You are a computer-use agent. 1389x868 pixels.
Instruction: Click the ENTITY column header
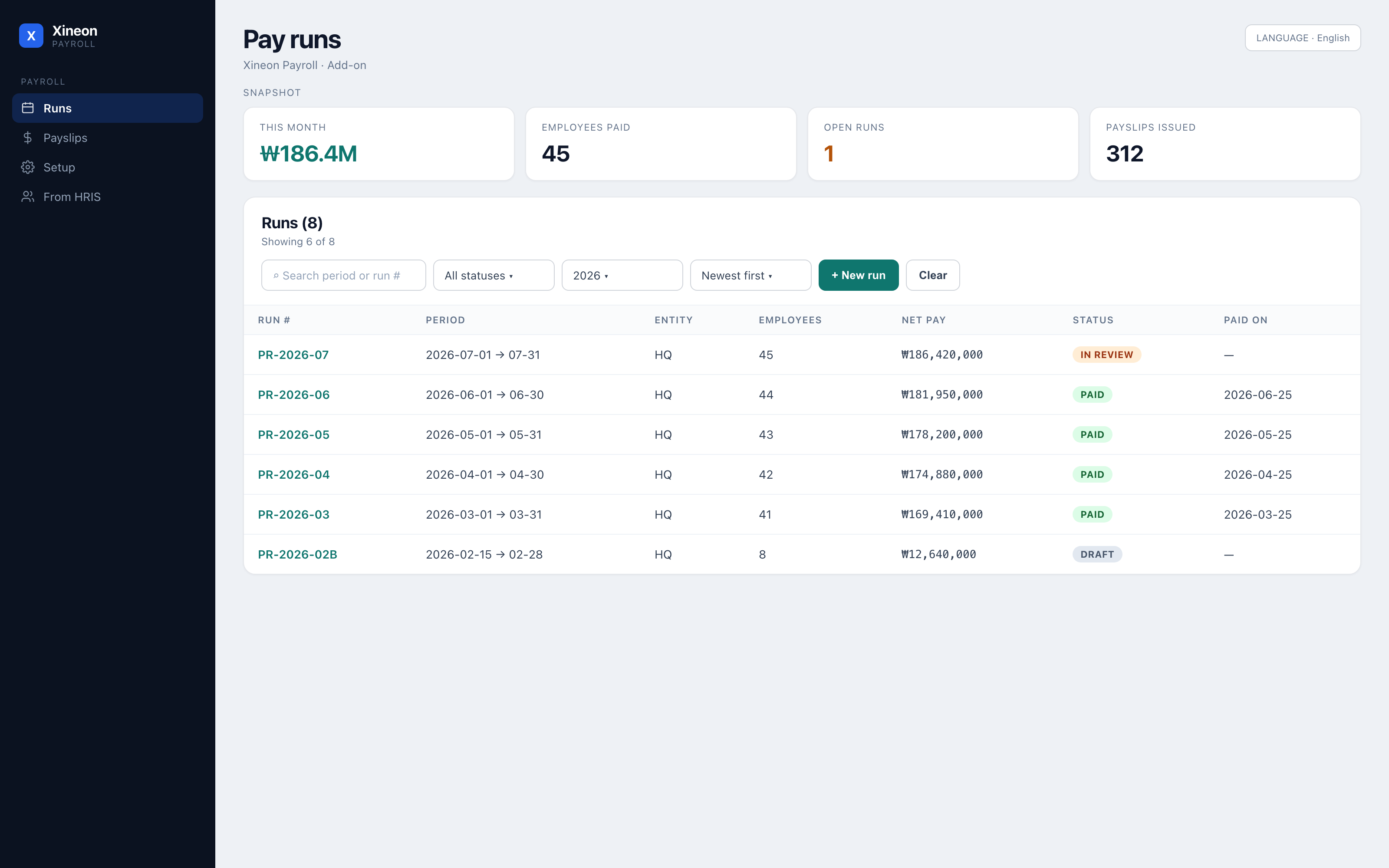[x=674, y=320]
